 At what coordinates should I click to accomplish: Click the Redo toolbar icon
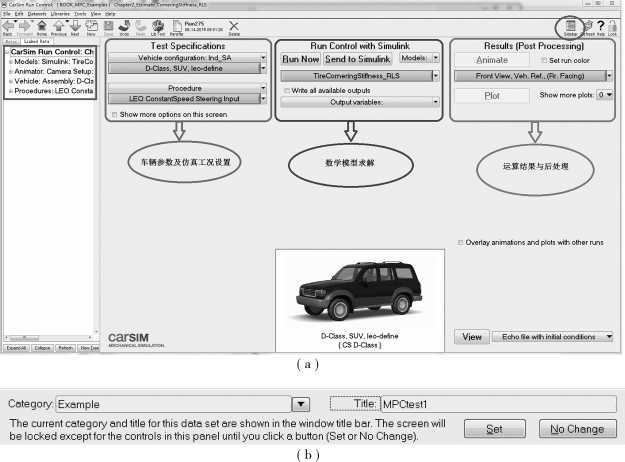(x=140, y=26)
